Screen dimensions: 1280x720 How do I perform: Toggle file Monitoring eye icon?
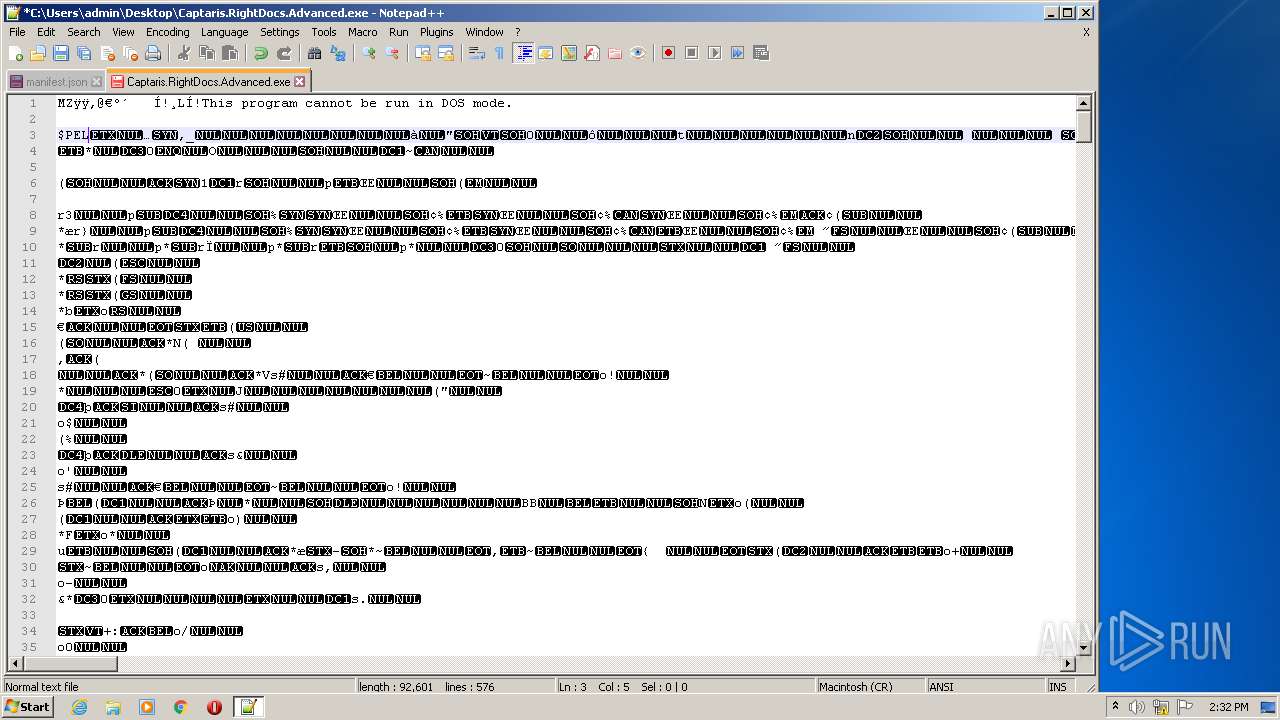click(x=637, y=53)
